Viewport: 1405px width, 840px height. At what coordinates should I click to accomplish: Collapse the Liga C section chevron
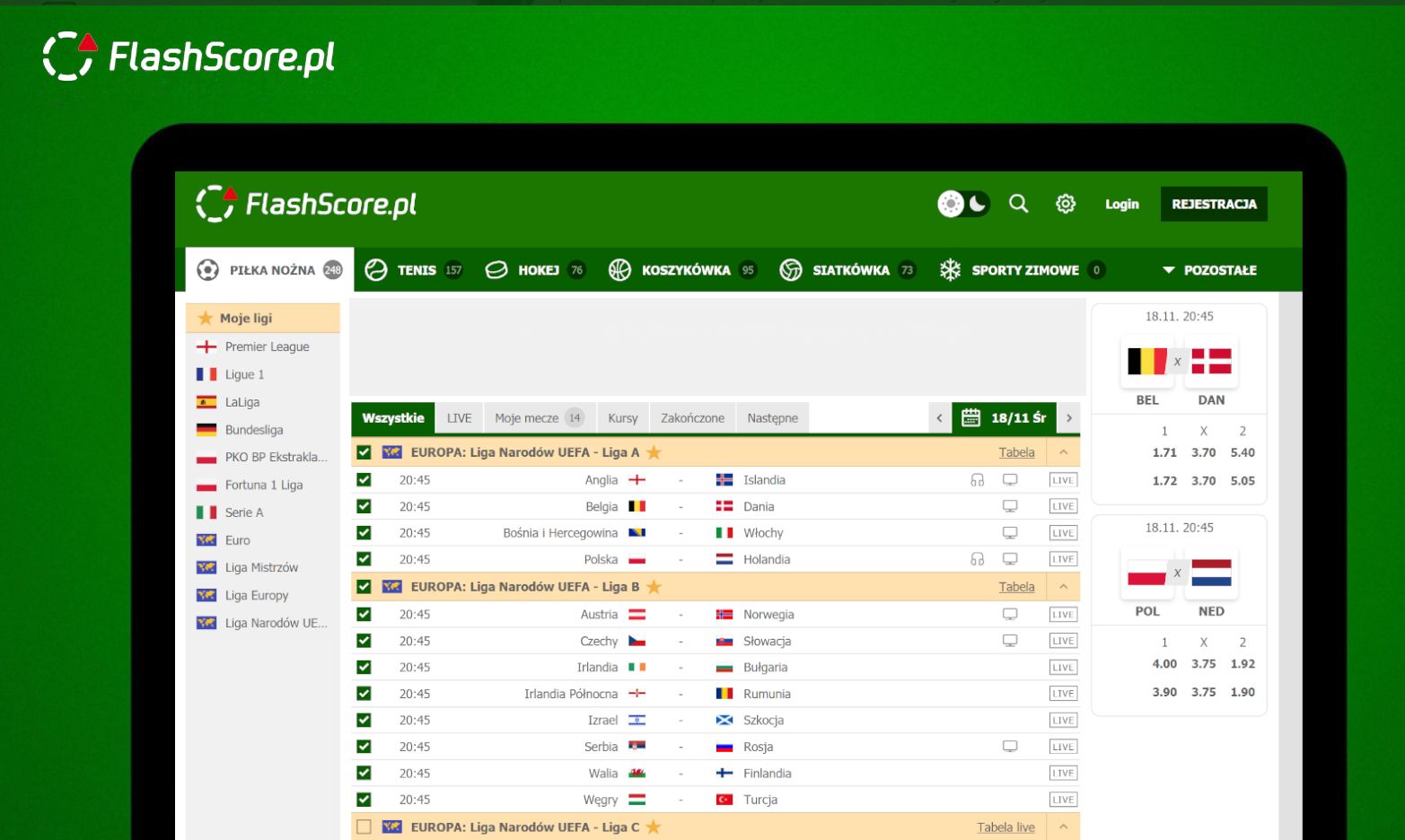point(1063,827)
